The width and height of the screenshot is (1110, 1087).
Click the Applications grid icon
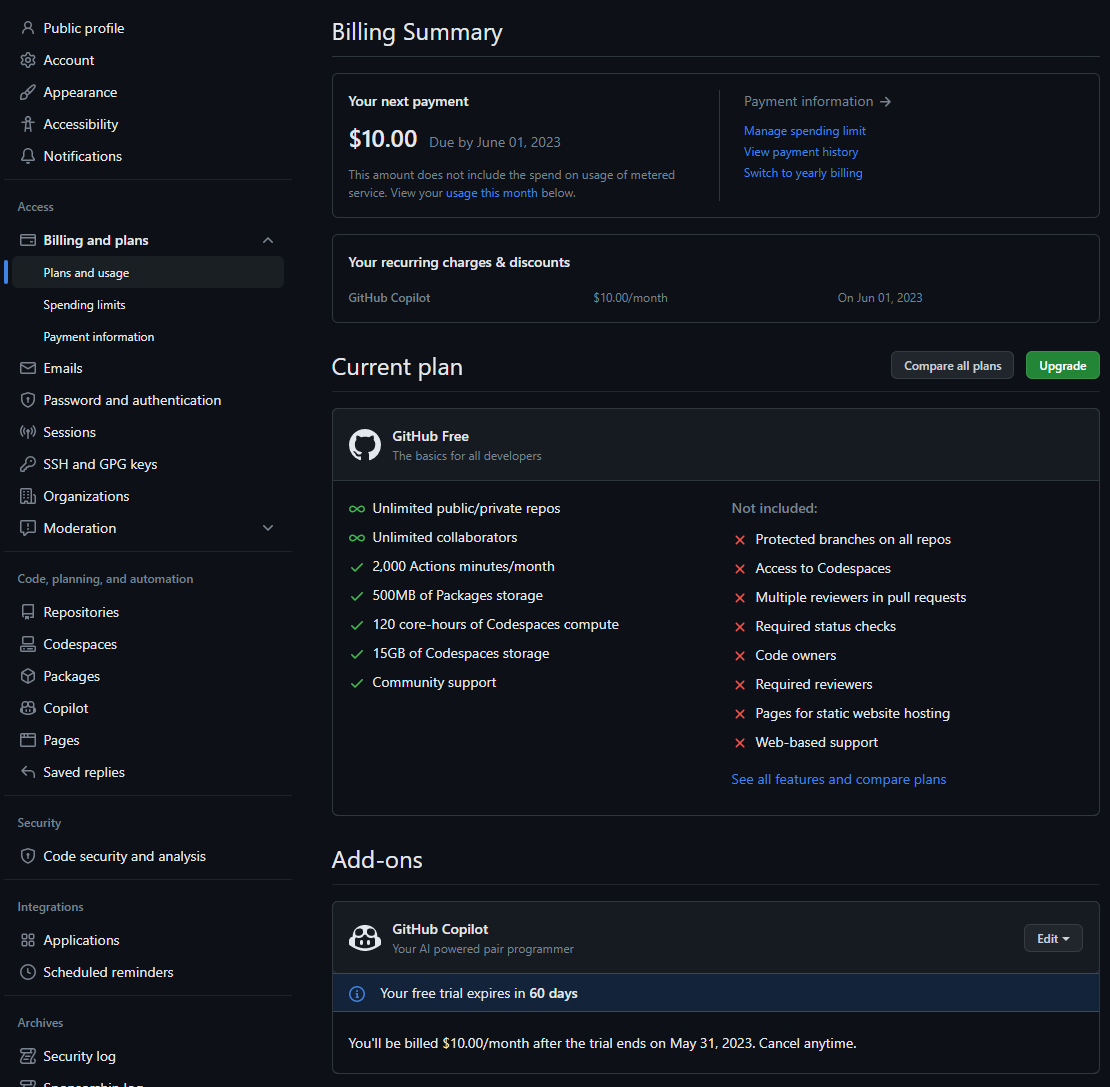28,940
